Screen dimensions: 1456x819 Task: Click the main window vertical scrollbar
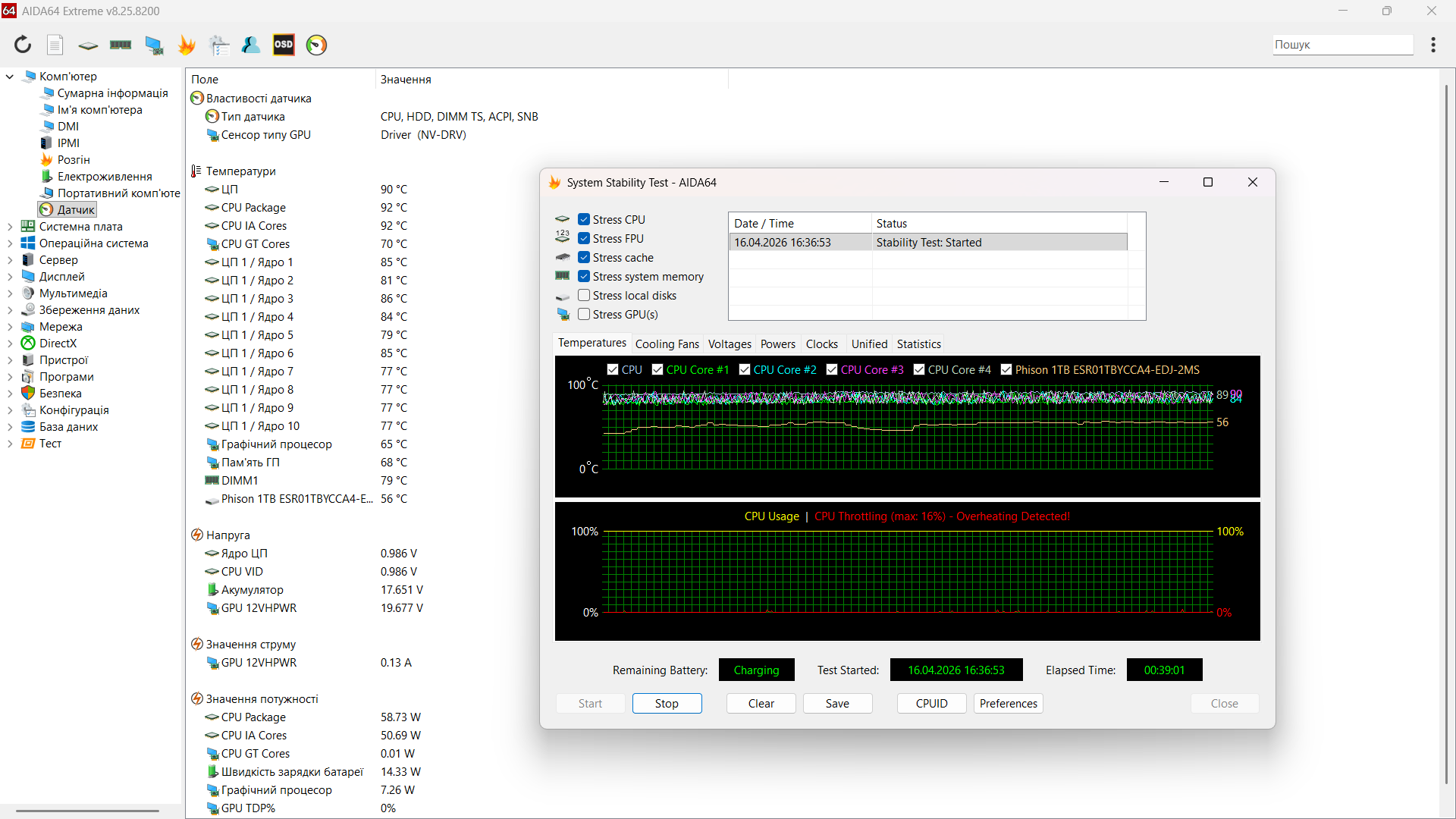(x=1446, y=432)
